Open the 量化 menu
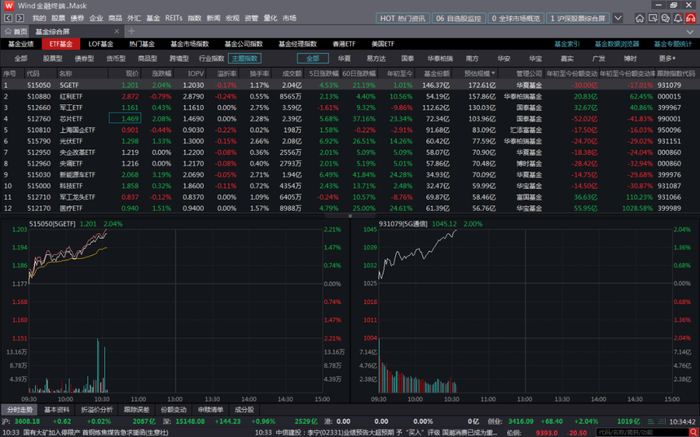Image resolution: width=700 pixels, height=437 pixels. click(271, 18)
